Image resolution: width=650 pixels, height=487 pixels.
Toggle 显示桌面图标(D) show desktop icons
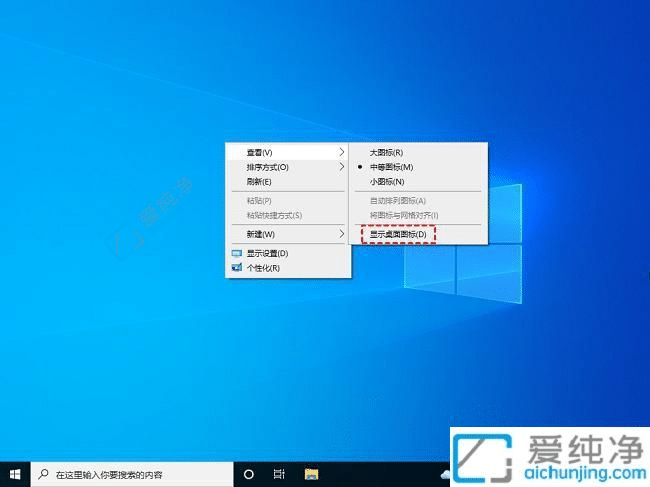click(418, 234)
